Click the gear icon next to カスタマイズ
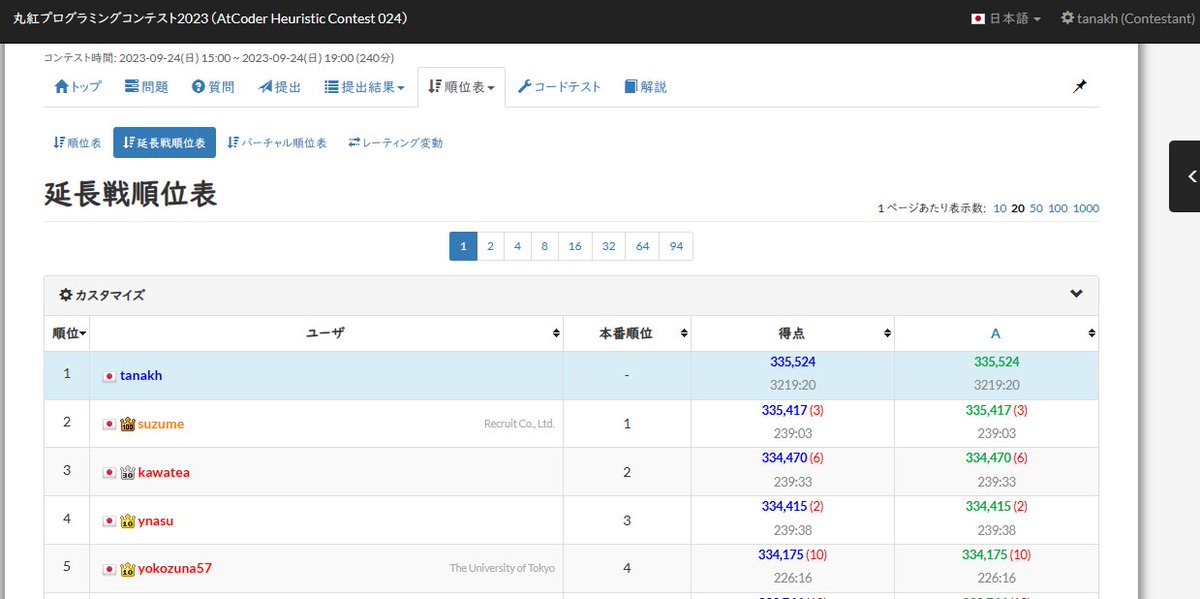This screenshot has width=1200, height=599. tap(65, 295)
